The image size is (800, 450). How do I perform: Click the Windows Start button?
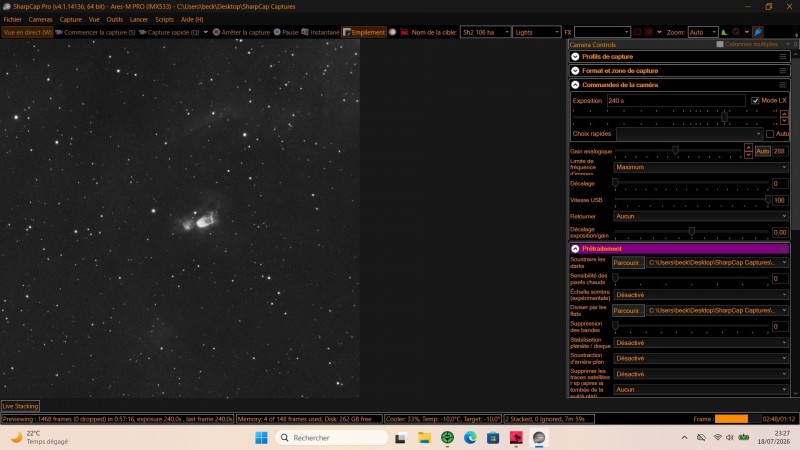(261, 438)
